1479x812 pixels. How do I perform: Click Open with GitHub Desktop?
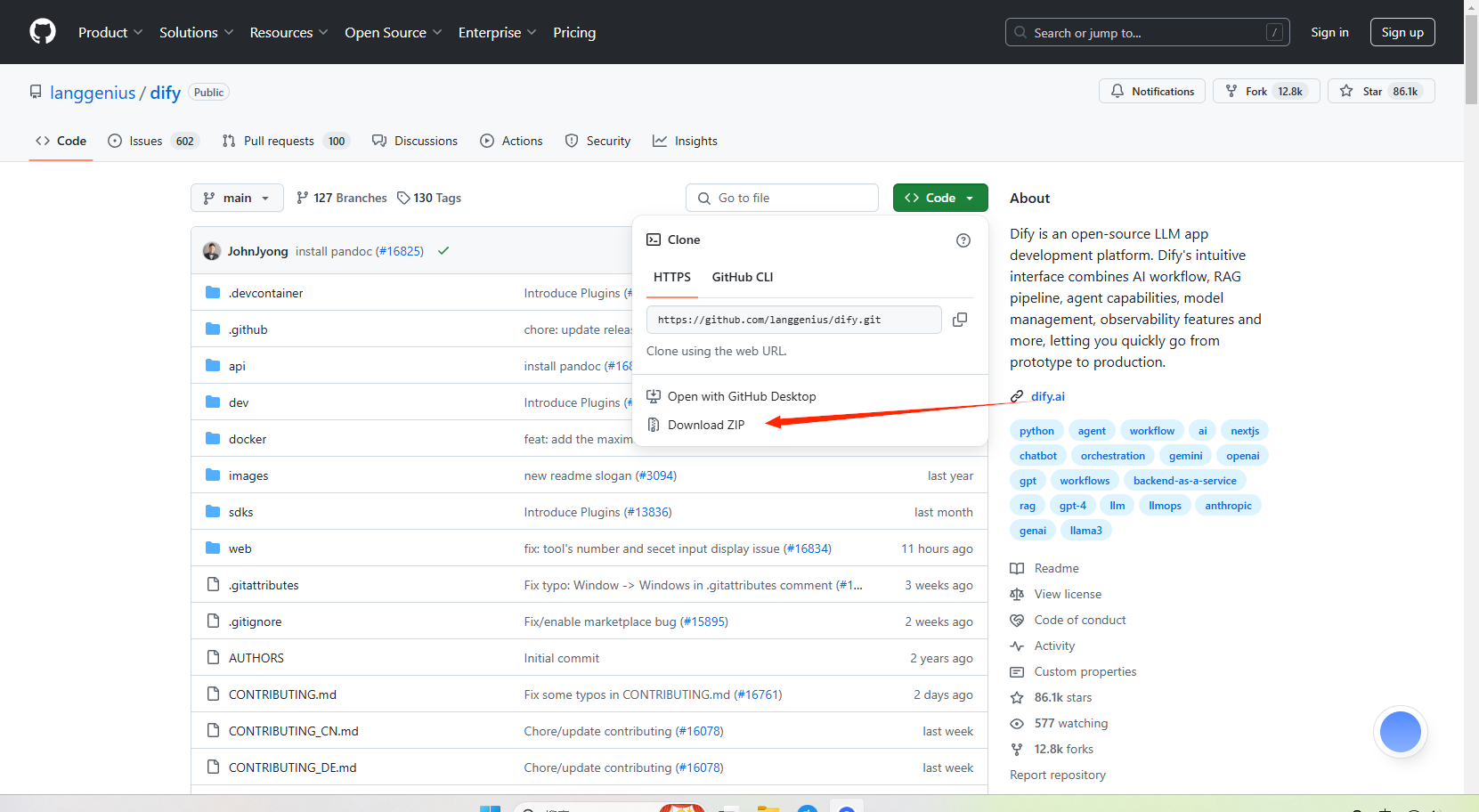pyautogui.click(x=741, y=396)
